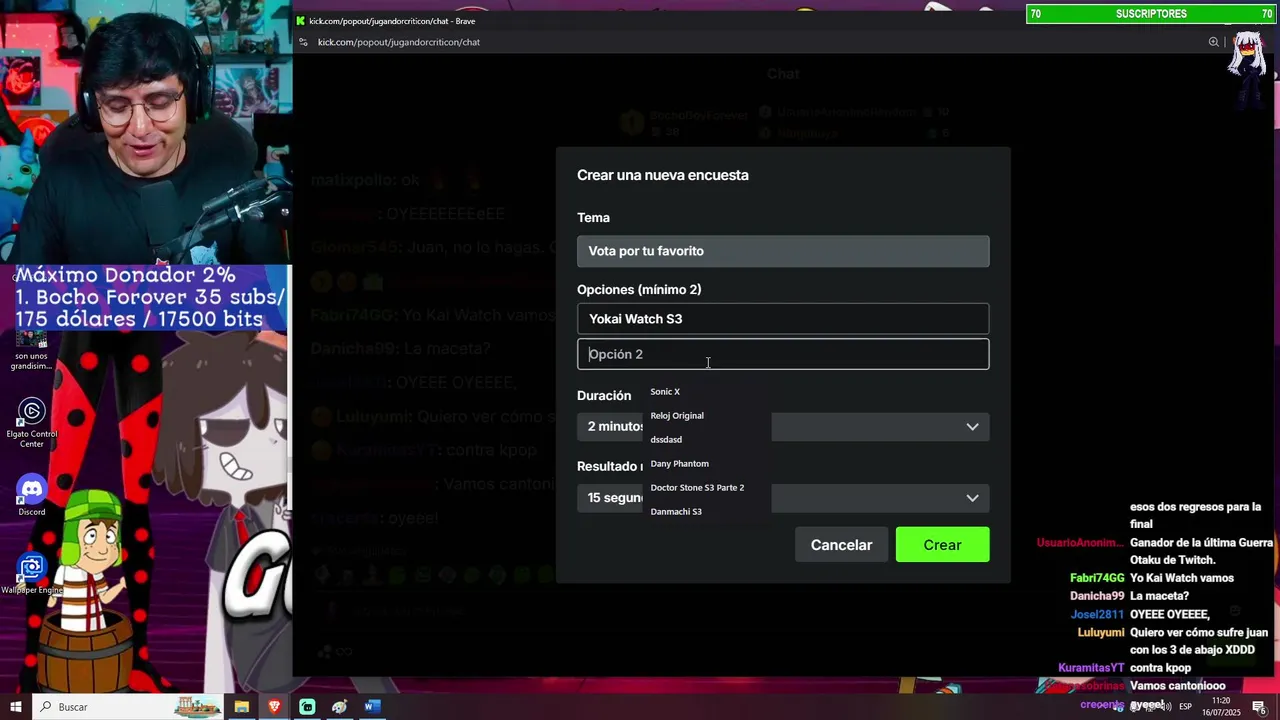Image resolution: width=1280 pixels, height=720 pixels.
Task: Expand the Duración dropdown arrow
Action: [x=972, y=427]
